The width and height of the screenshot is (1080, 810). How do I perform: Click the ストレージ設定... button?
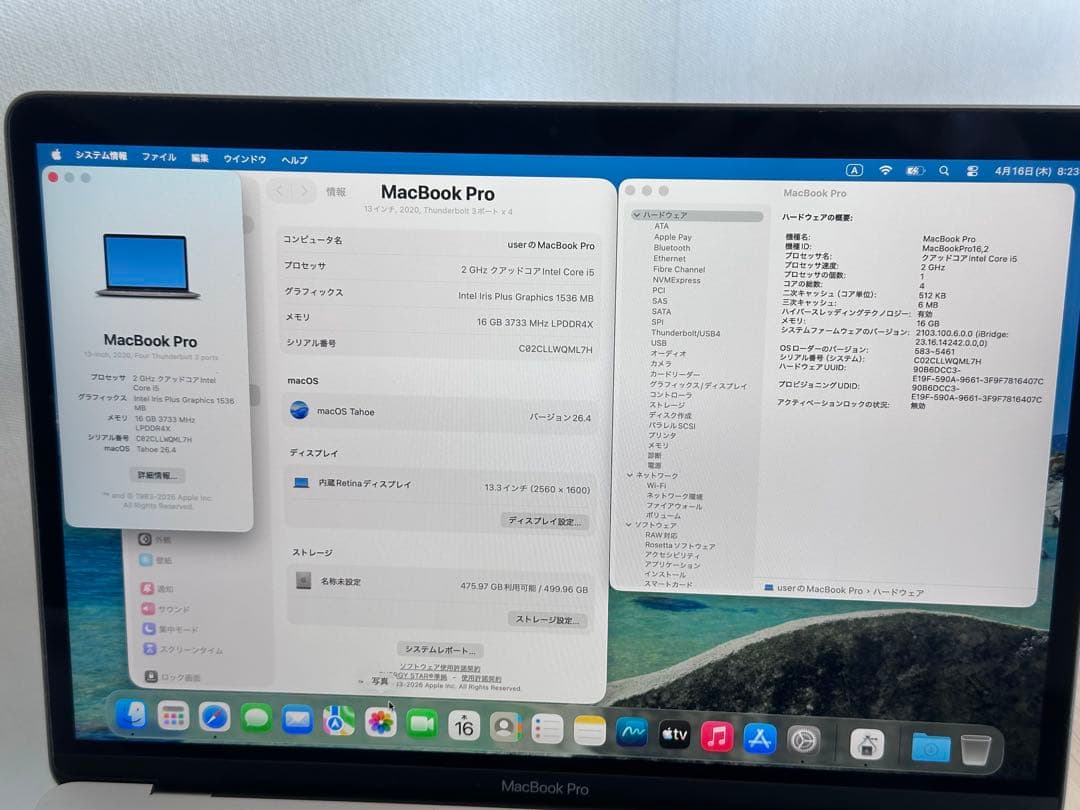(548, 619)
